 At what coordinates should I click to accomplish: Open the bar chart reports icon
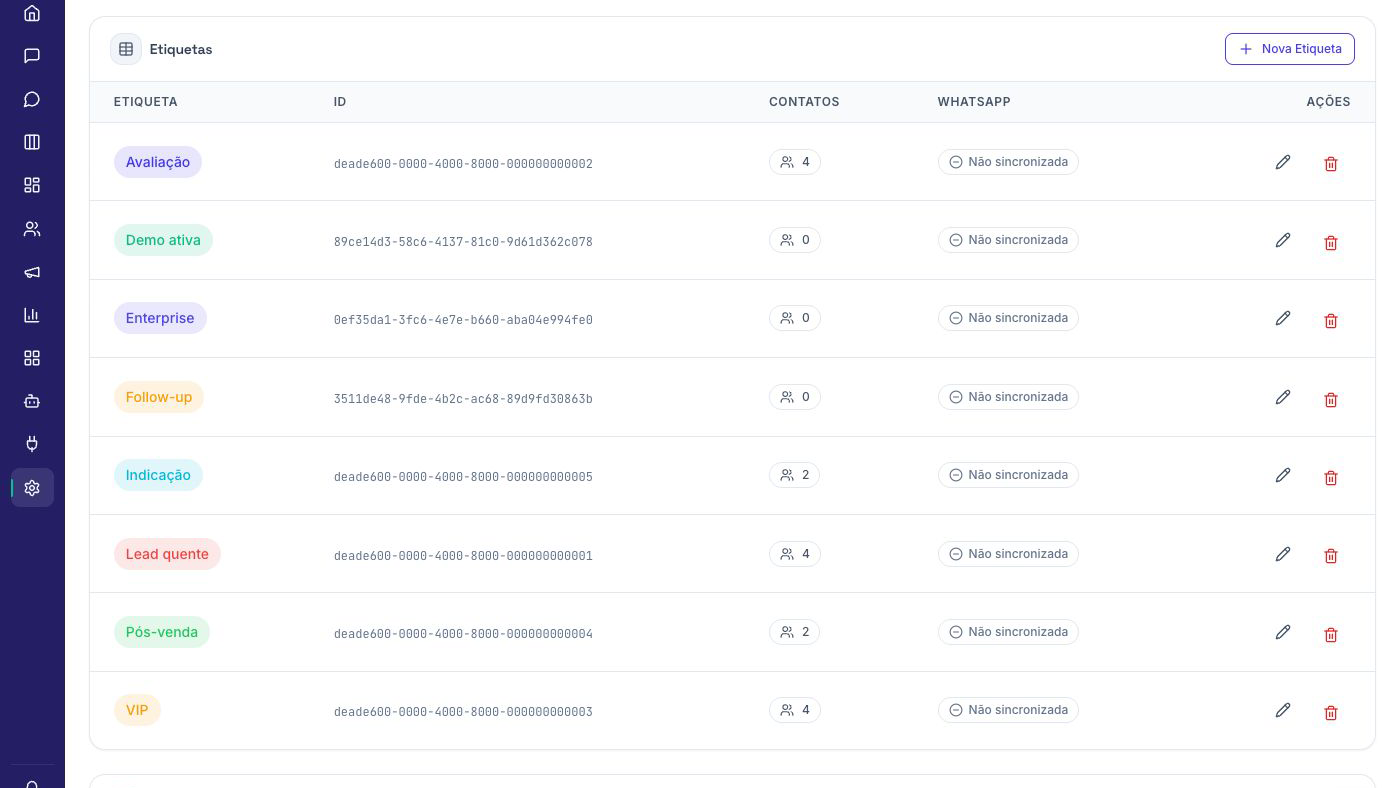(x=32, y=315)
